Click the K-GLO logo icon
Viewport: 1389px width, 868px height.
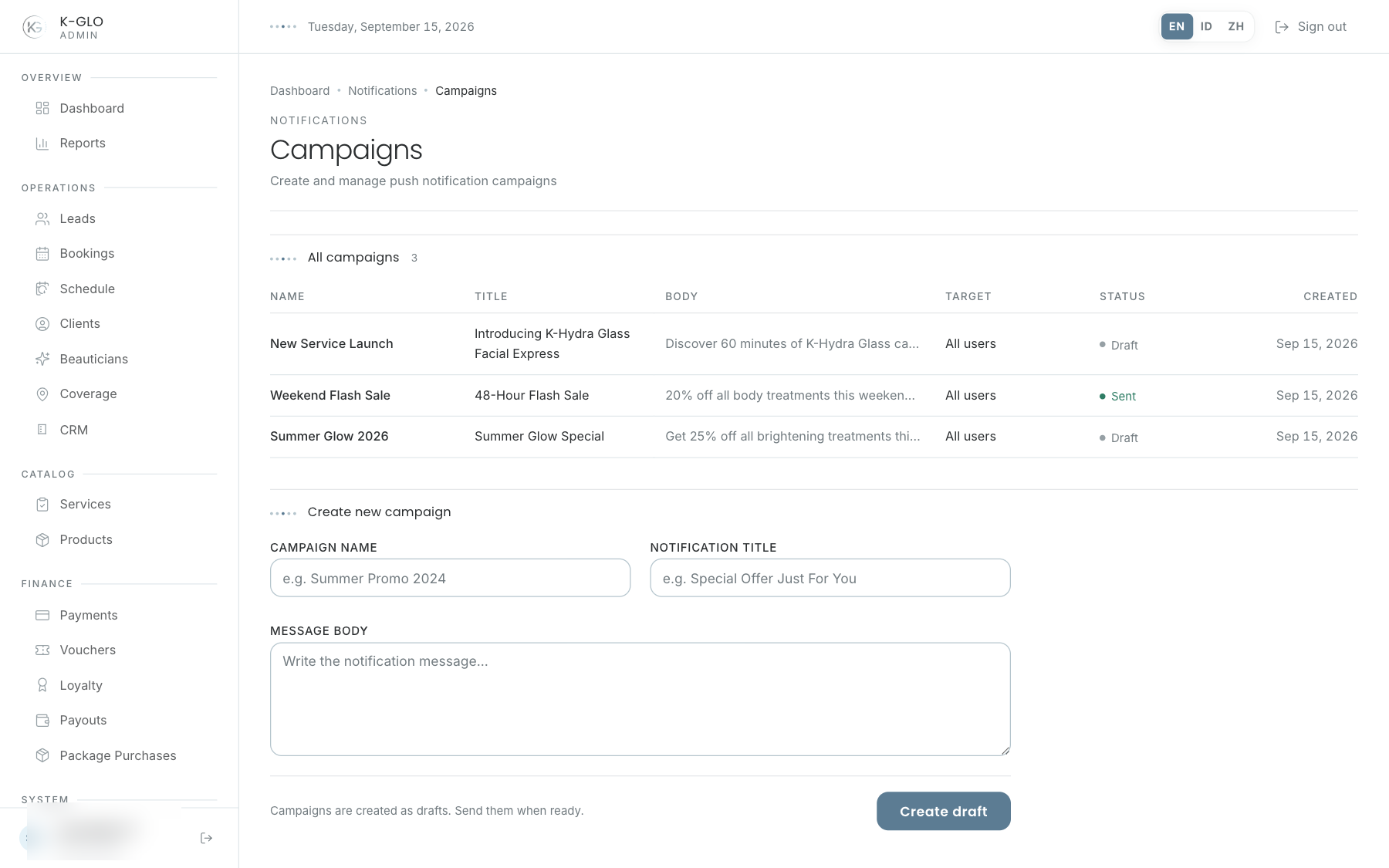(x=34, y=27)
